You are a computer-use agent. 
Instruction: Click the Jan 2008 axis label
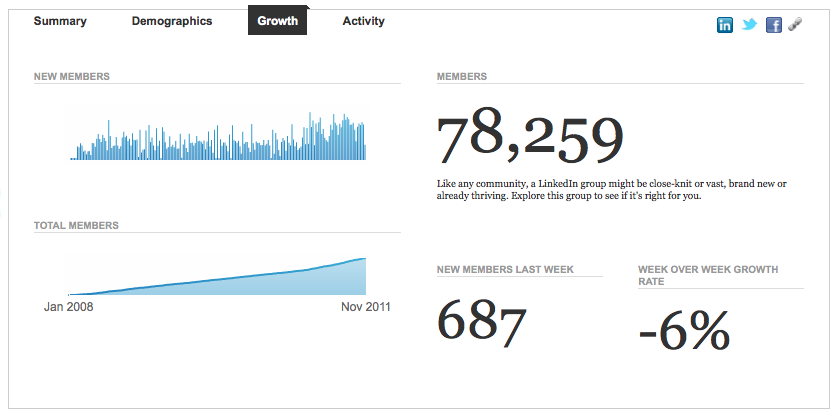[x=69, y=307]
